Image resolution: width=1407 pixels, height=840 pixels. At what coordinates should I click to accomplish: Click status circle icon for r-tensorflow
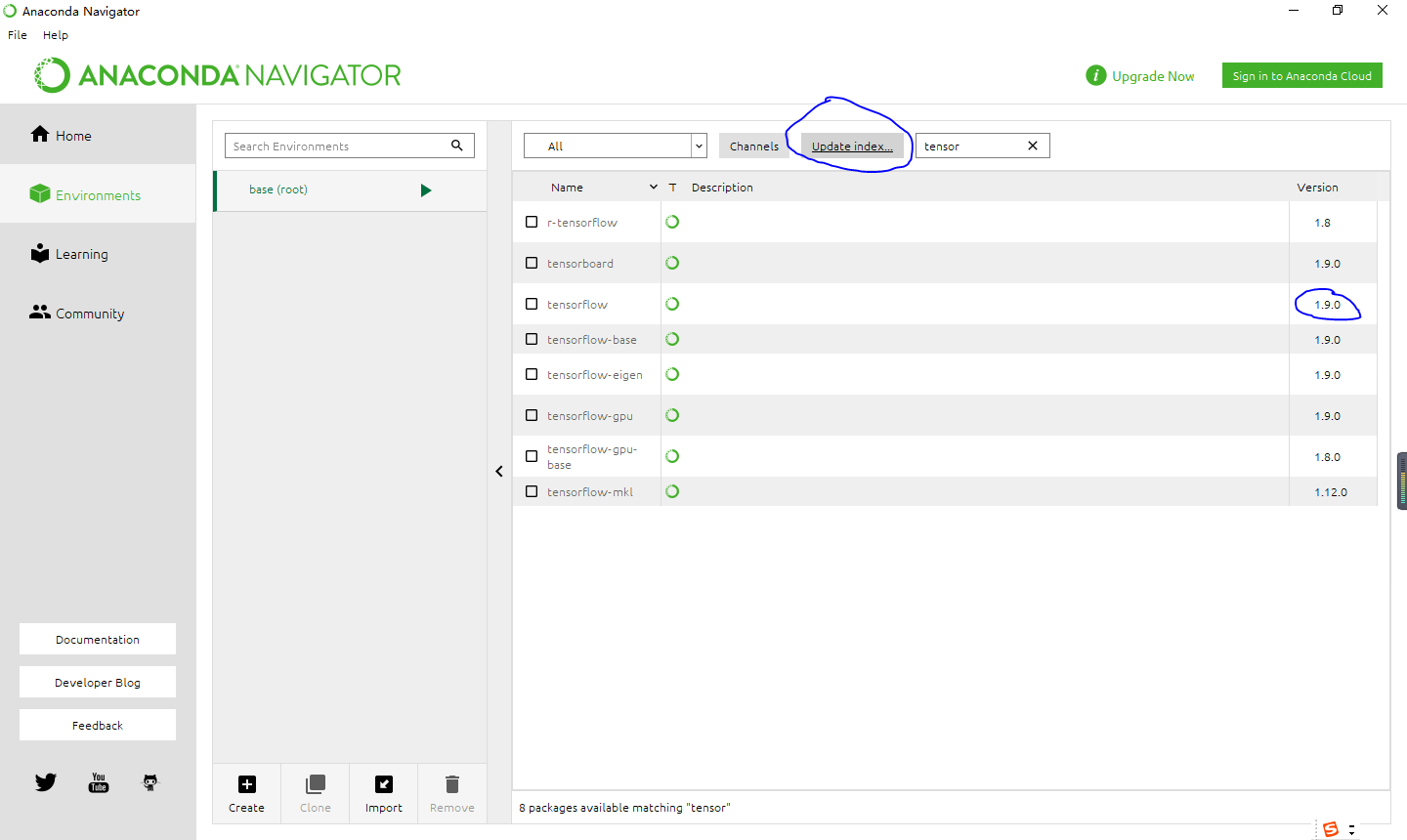672,222
